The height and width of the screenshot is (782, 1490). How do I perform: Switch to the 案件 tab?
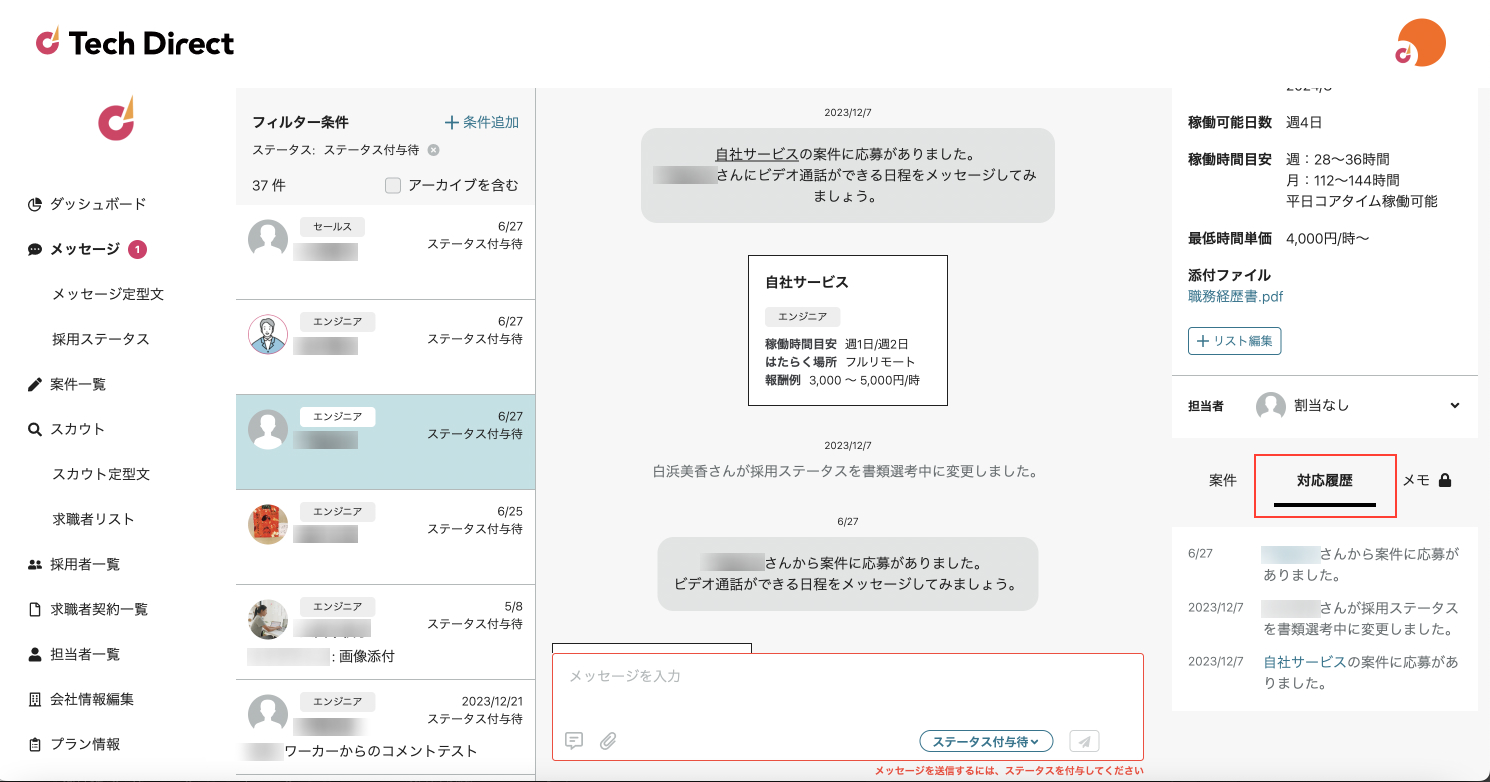1222,480
